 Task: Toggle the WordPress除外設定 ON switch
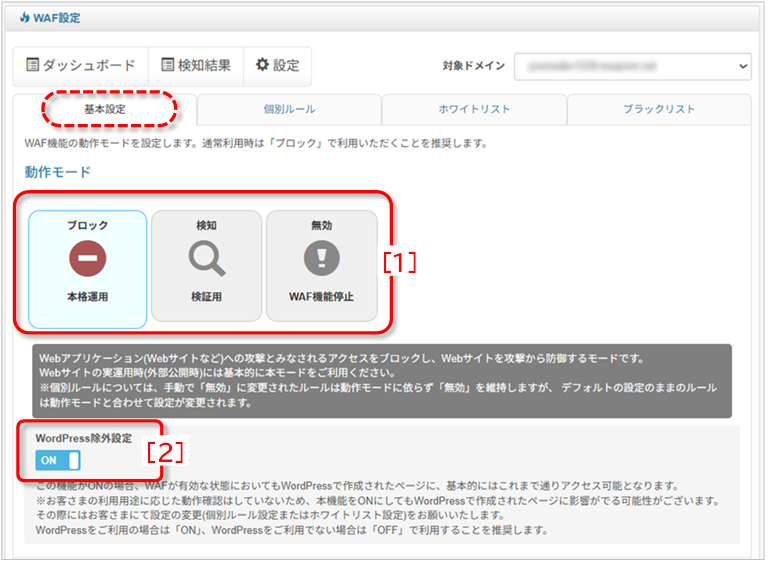click(x=58, y=461)
